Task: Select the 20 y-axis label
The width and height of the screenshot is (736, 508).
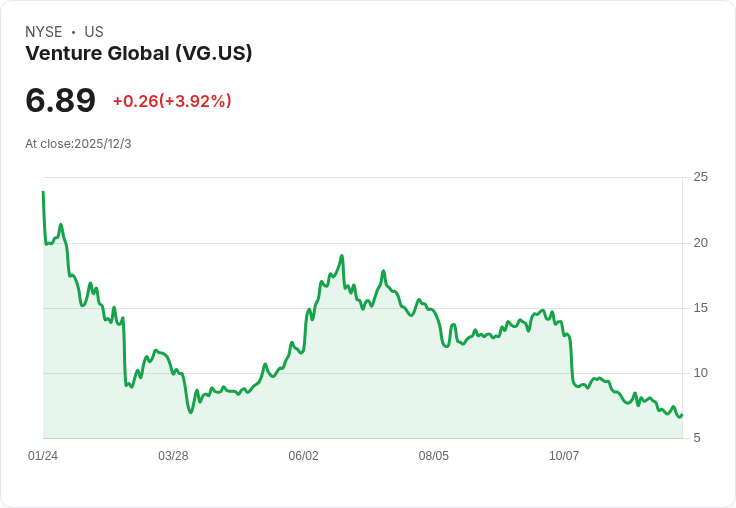Action: click(700, 242)
